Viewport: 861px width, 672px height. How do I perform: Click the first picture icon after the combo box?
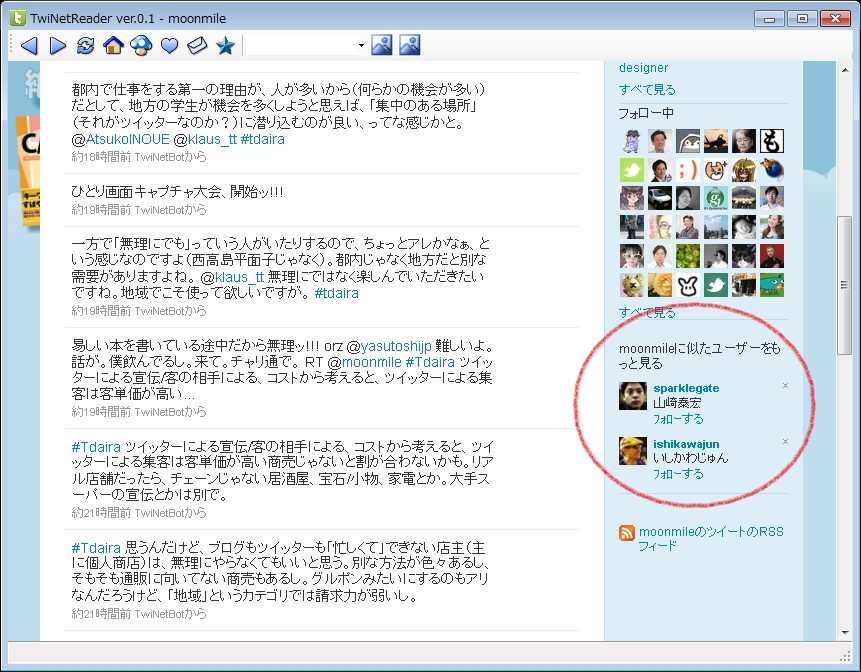pyautogui.click(x=381, y=45)
